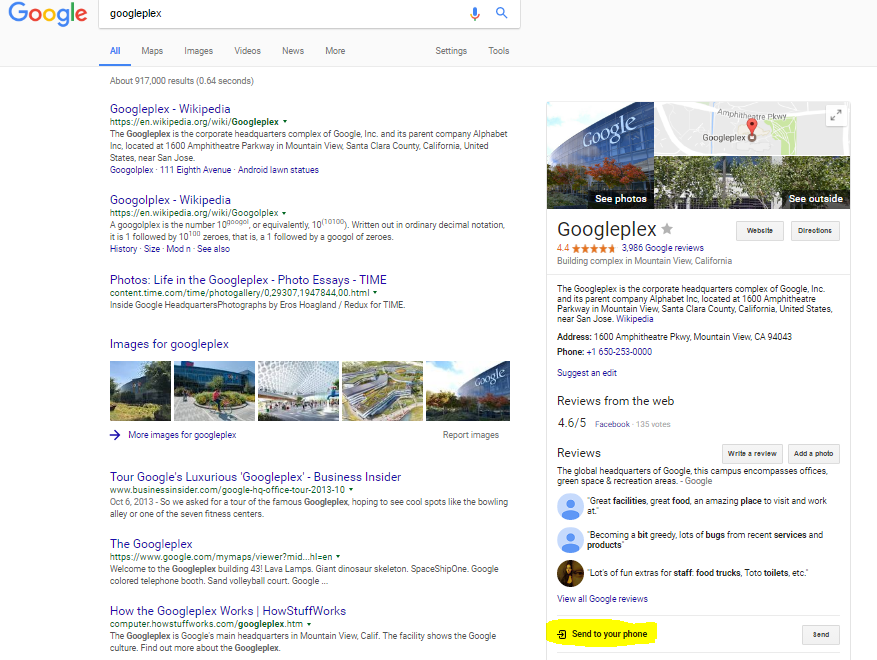Screen dimensions: 877x660
Task: Click Report images
Action: [x=471, y=435]
